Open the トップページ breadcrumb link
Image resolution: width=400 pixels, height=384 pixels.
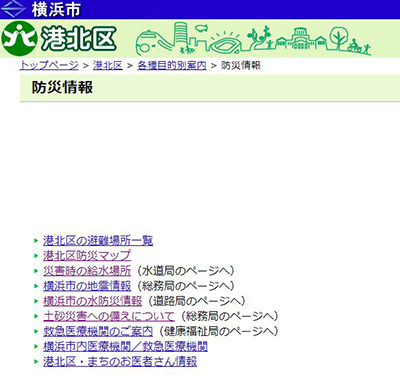[x=49, y=65]
